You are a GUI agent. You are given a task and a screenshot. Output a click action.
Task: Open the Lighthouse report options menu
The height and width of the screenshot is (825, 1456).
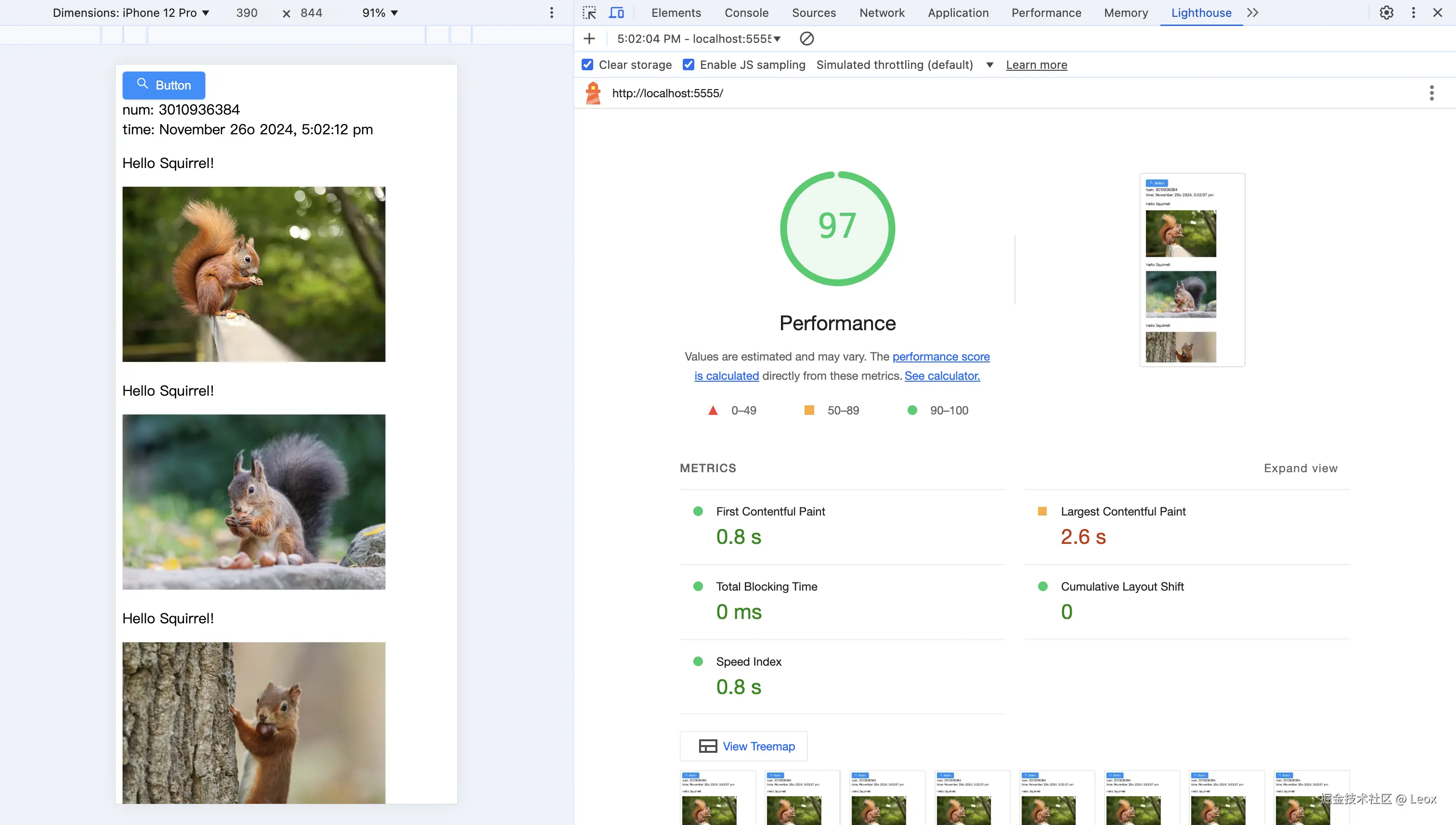(x=1431, y=93)
